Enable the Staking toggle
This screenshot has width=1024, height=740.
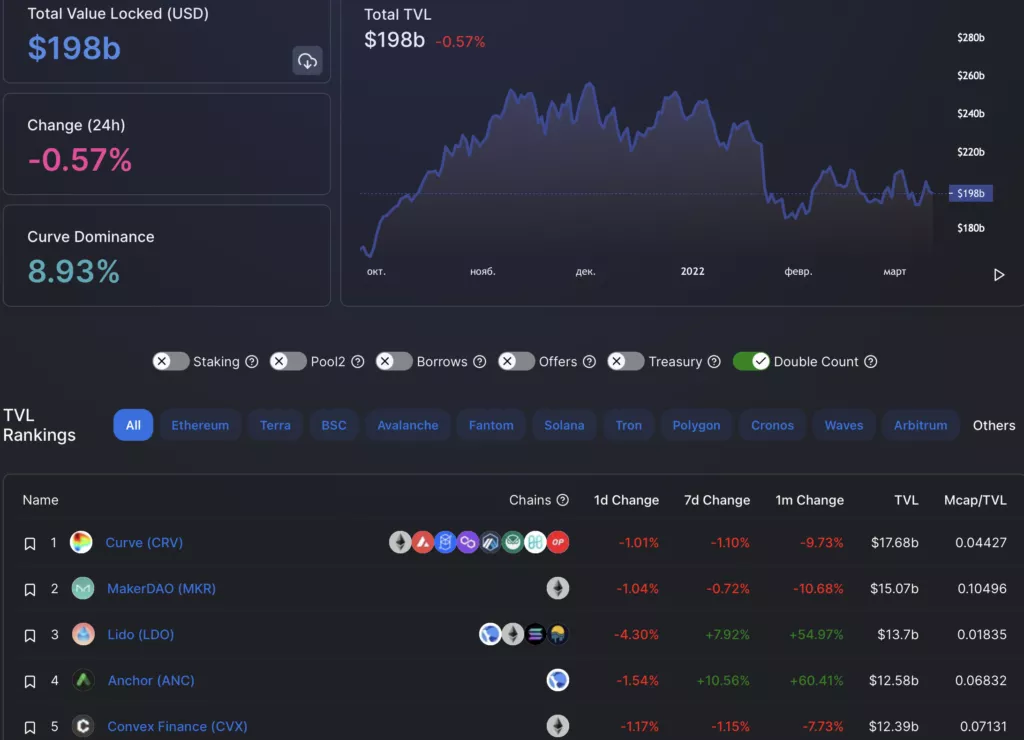(x=170, y=361)
